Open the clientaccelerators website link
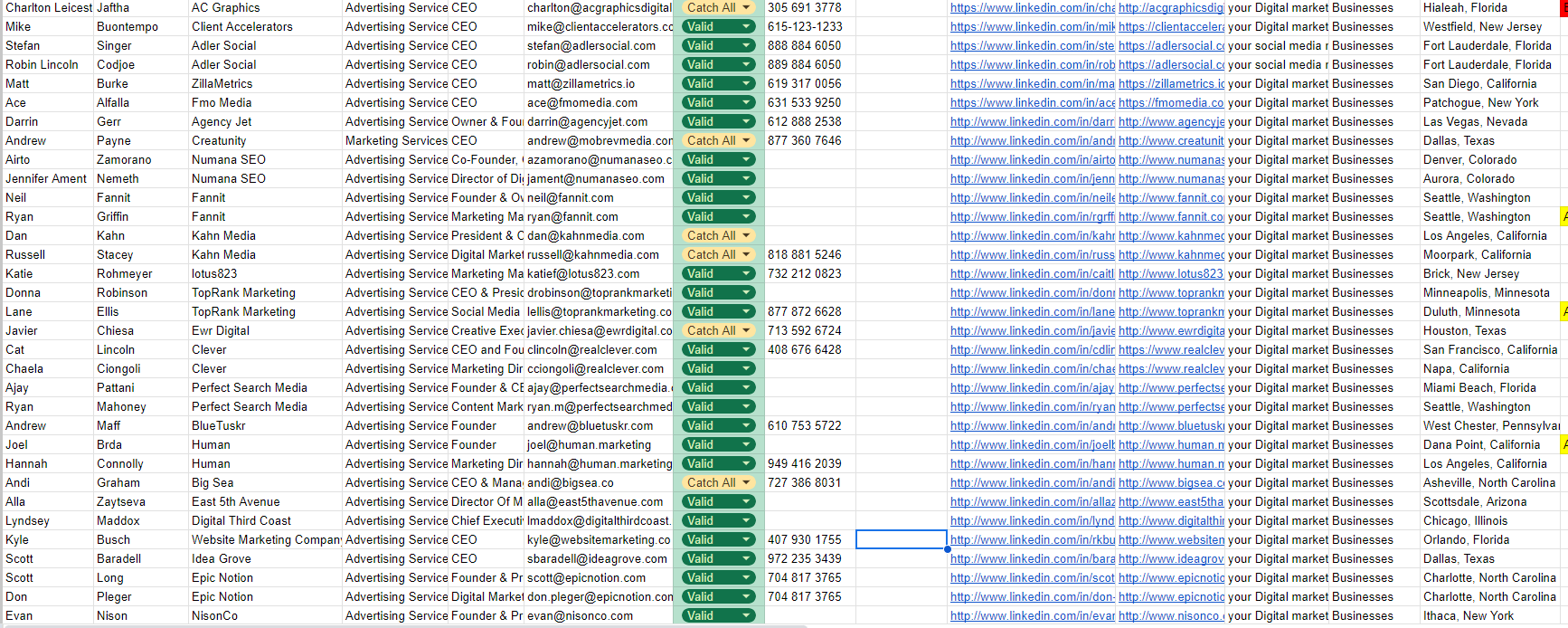Image resolution: width=1568 pixels, height=628 pixels. point(1172,26)
